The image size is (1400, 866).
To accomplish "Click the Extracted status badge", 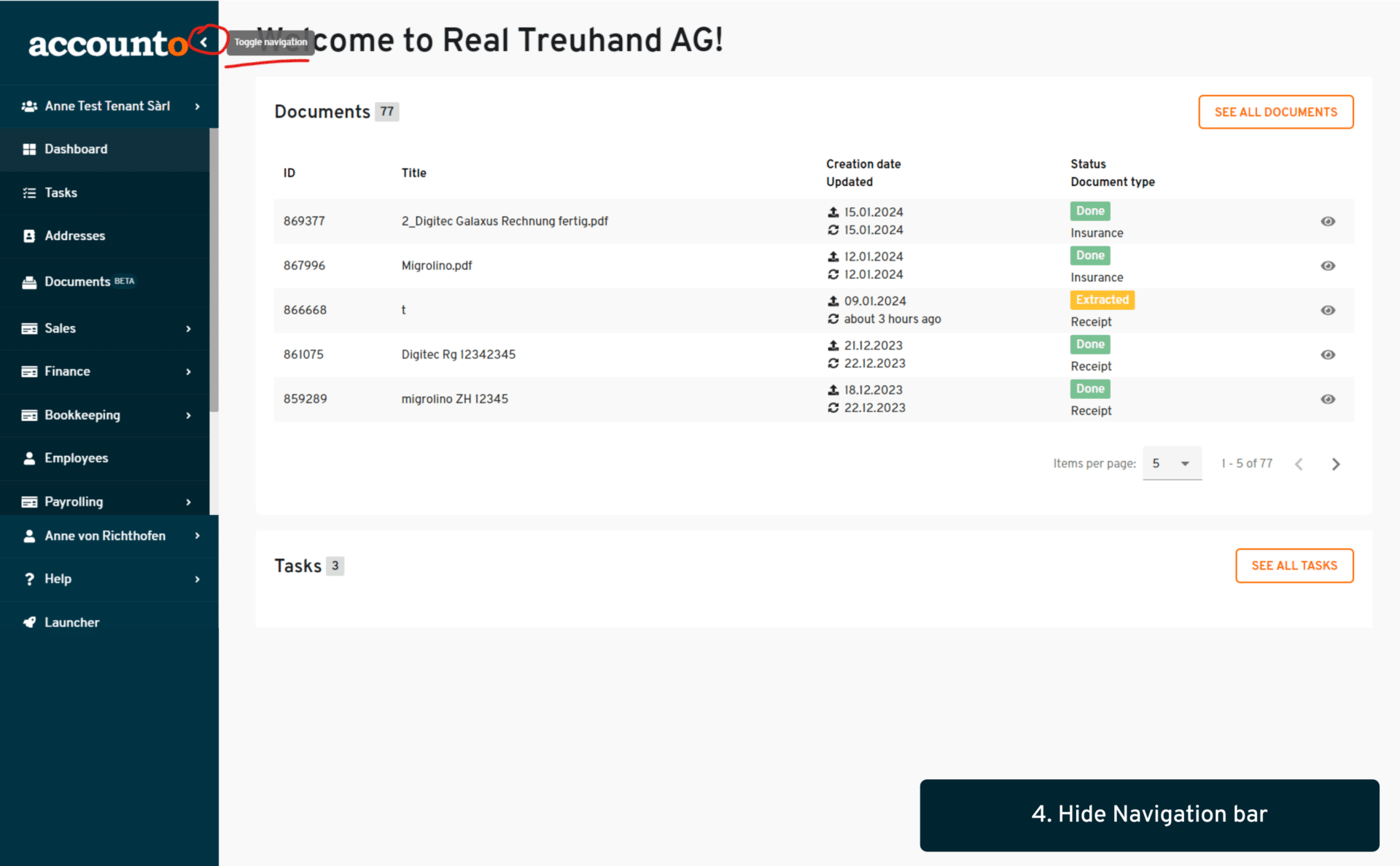I will pyautogui.click(x=1102, y=301).
